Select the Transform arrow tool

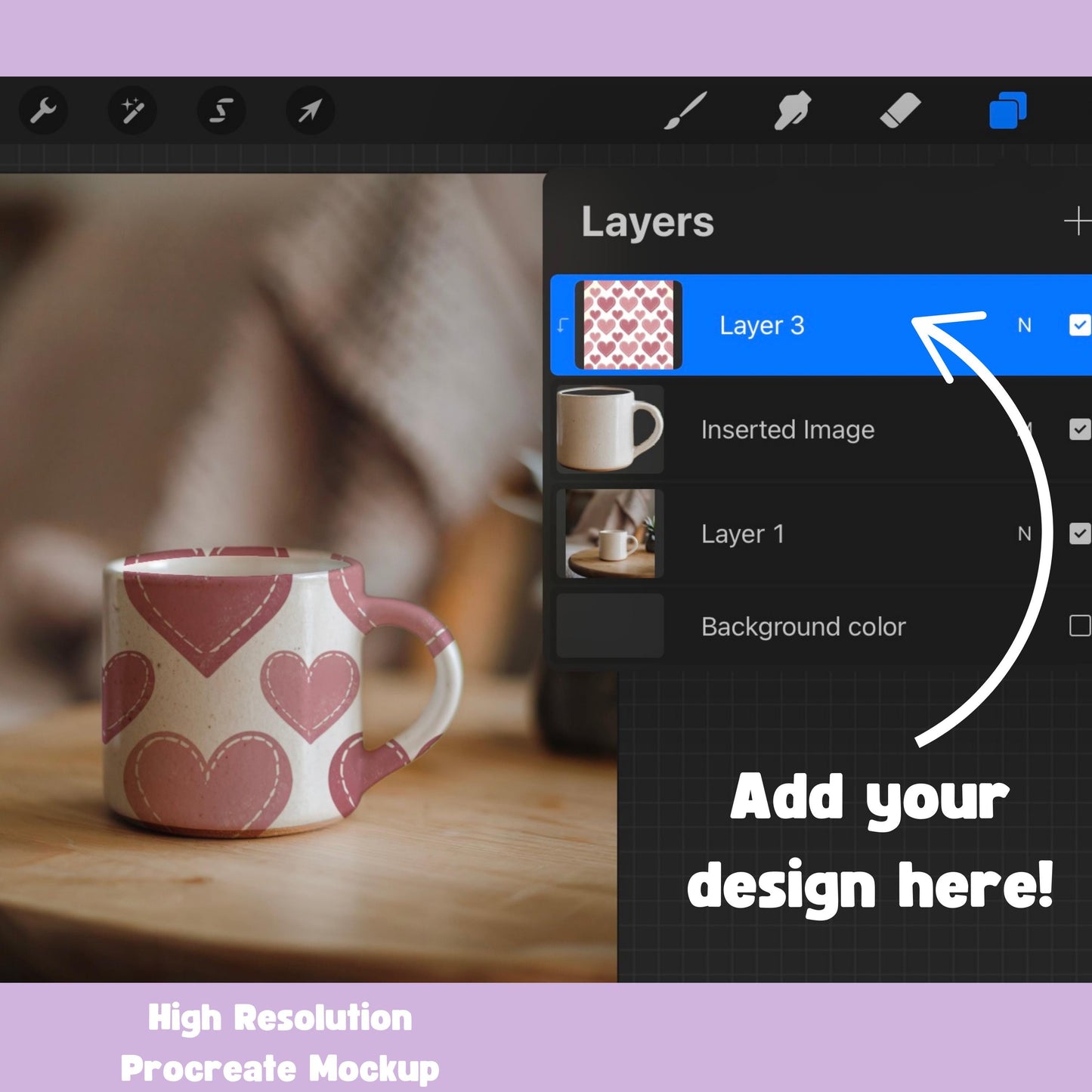[308, 110]
